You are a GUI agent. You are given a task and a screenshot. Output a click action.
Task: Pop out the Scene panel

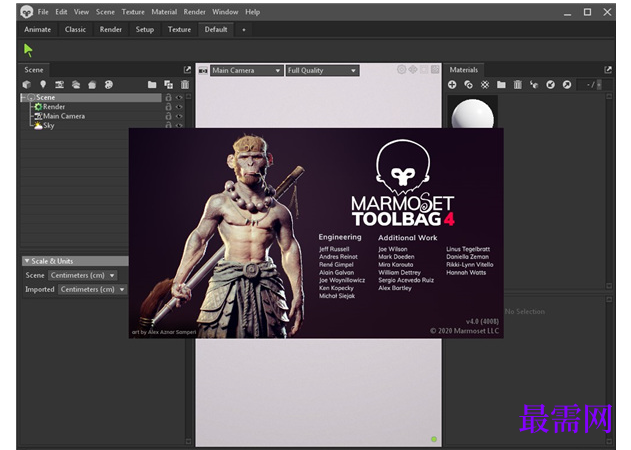[187, 70]
